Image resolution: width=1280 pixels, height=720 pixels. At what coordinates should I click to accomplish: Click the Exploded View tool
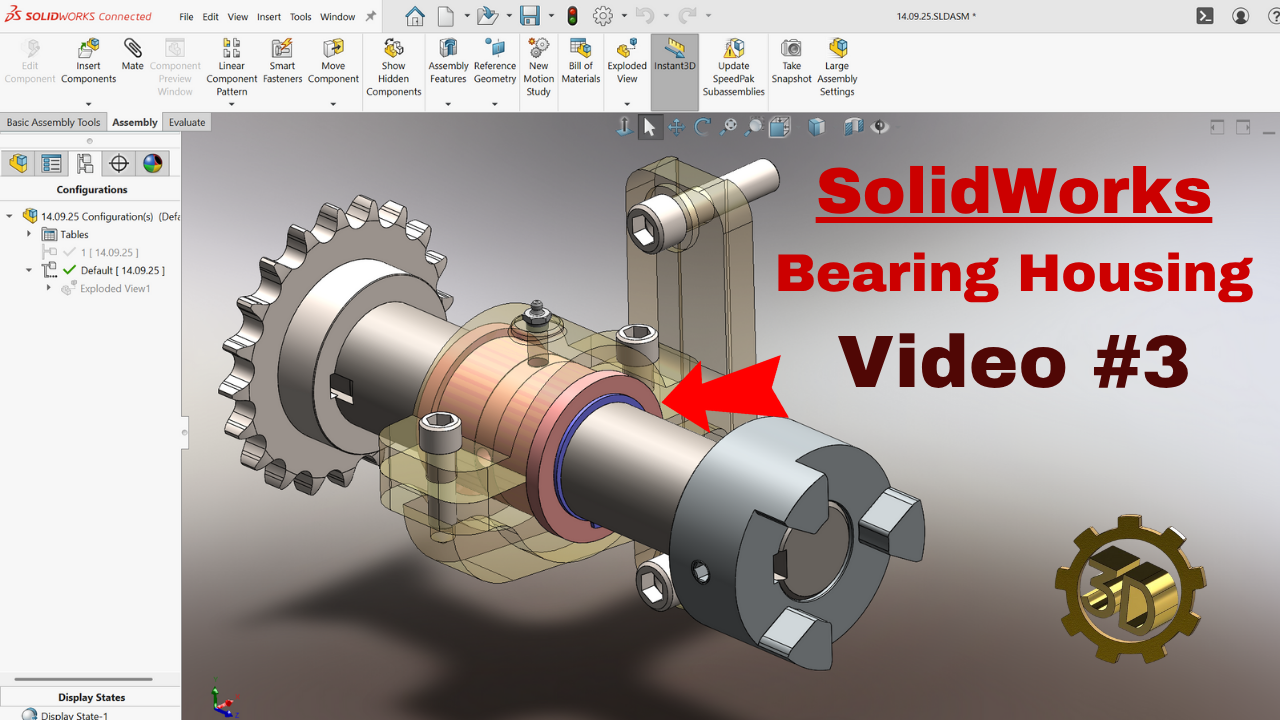[627, 62]
